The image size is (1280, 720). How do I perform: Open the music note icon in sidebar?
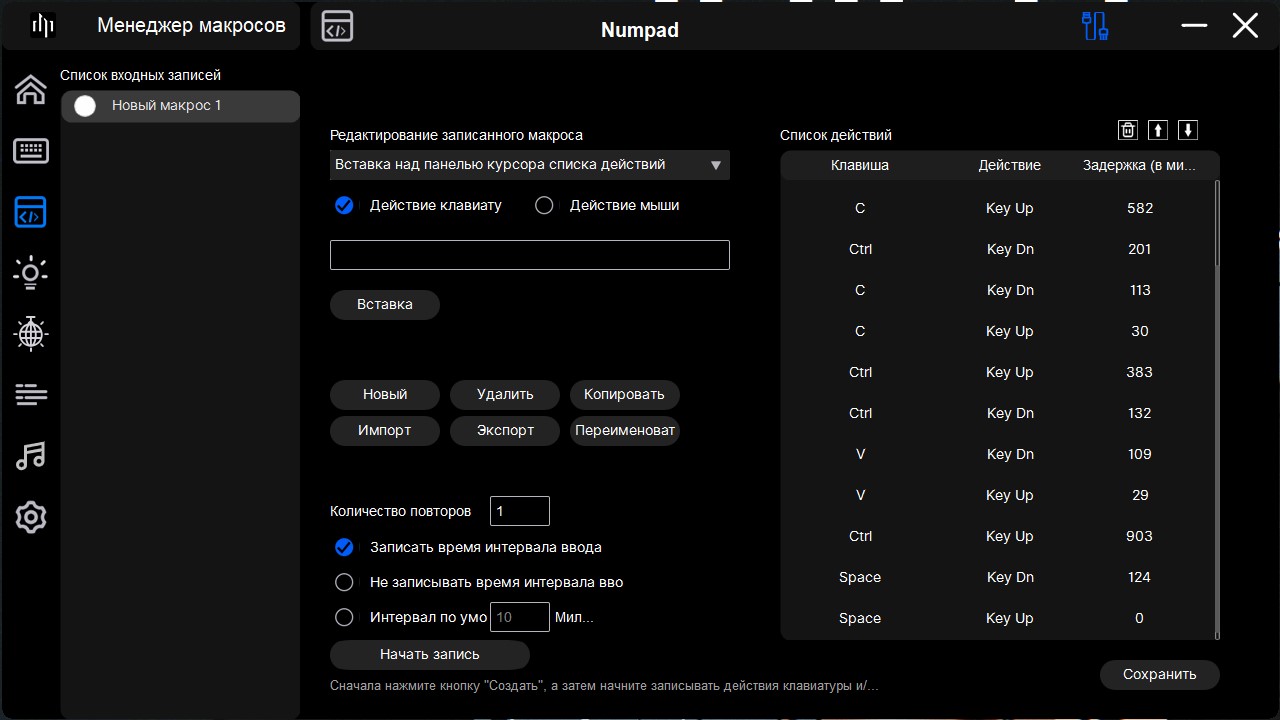(31, 456)
